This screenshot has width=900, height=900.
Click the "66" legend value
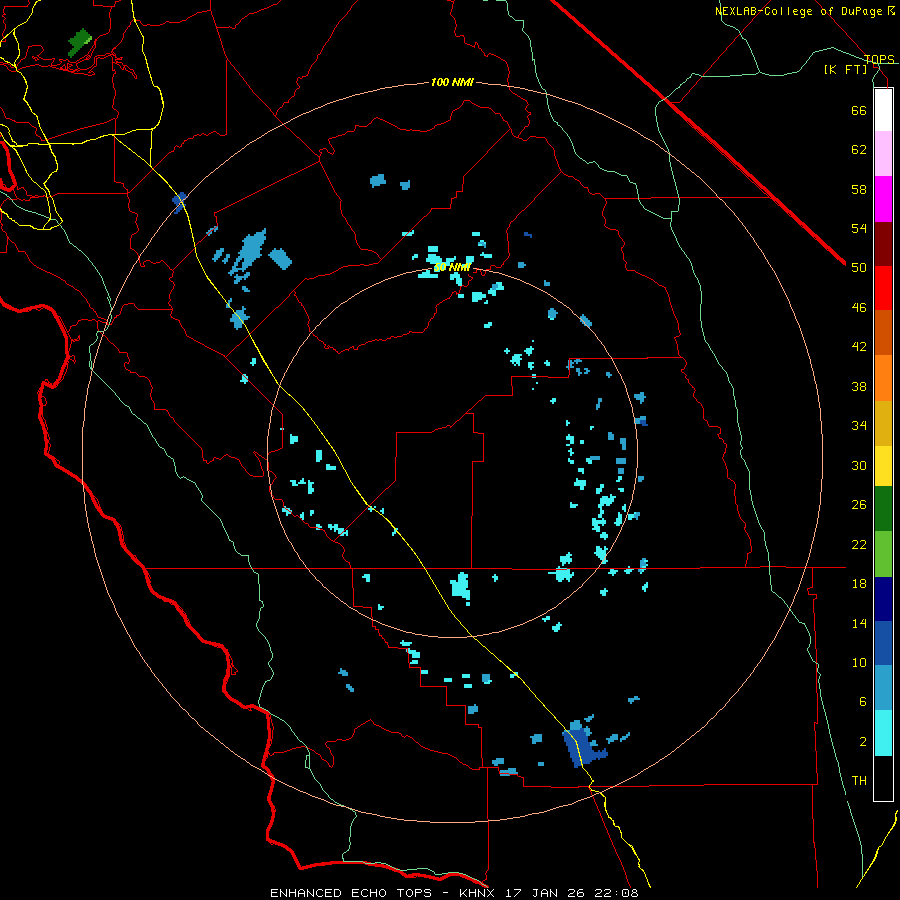[859, 110]
